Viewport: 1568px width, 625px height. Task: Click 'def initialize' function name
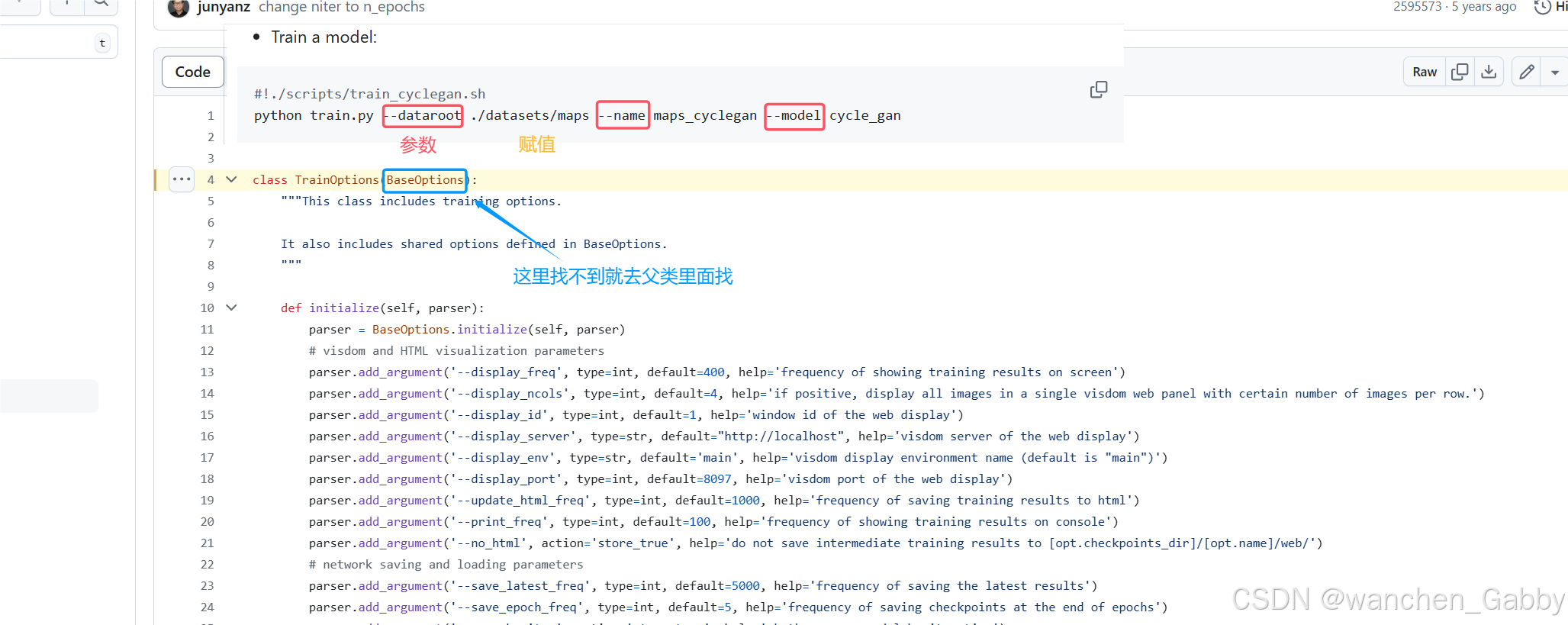(344, 308)
